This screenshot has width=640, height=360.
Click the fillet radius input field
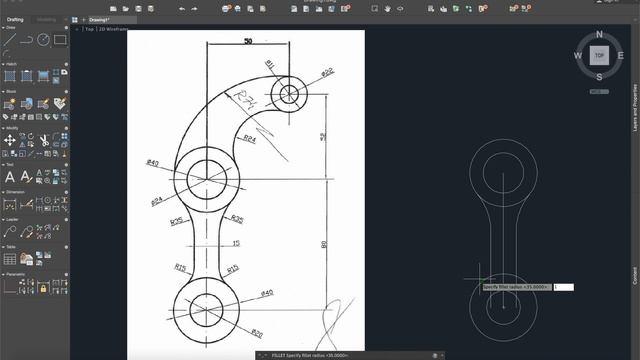tap(564, 287)
